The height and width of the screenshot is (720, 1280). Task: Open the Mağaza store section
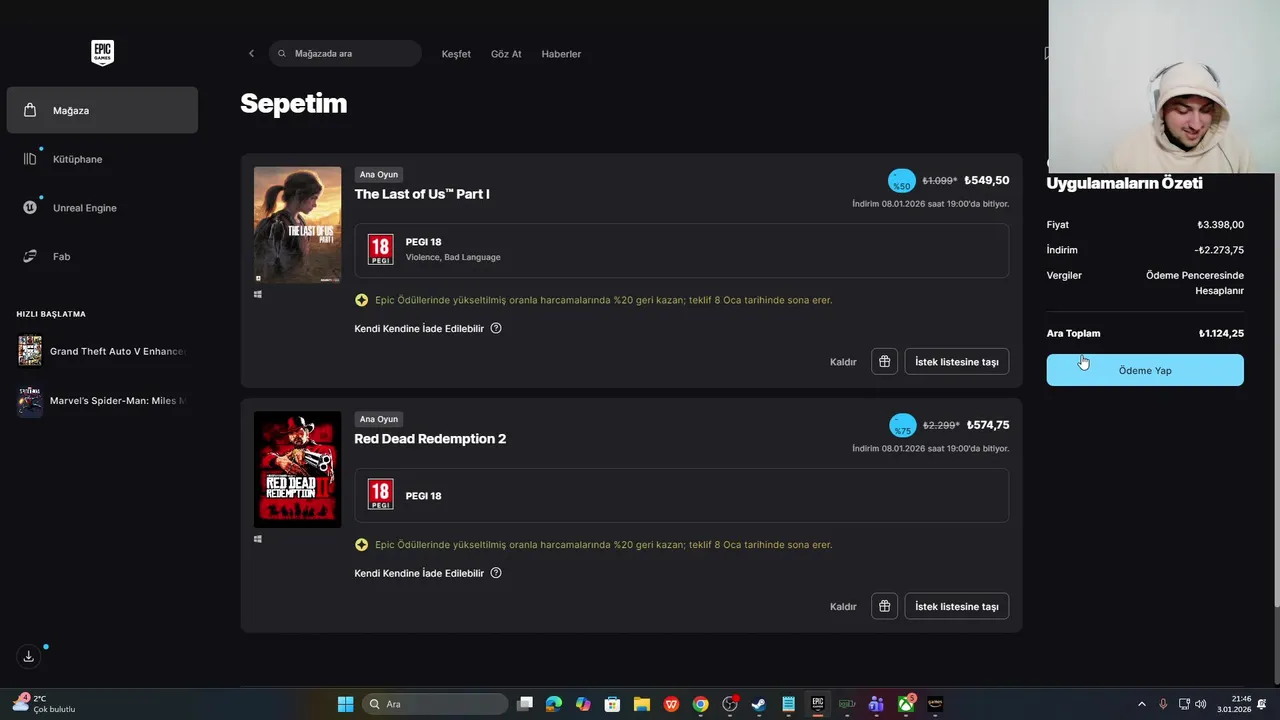102,110
